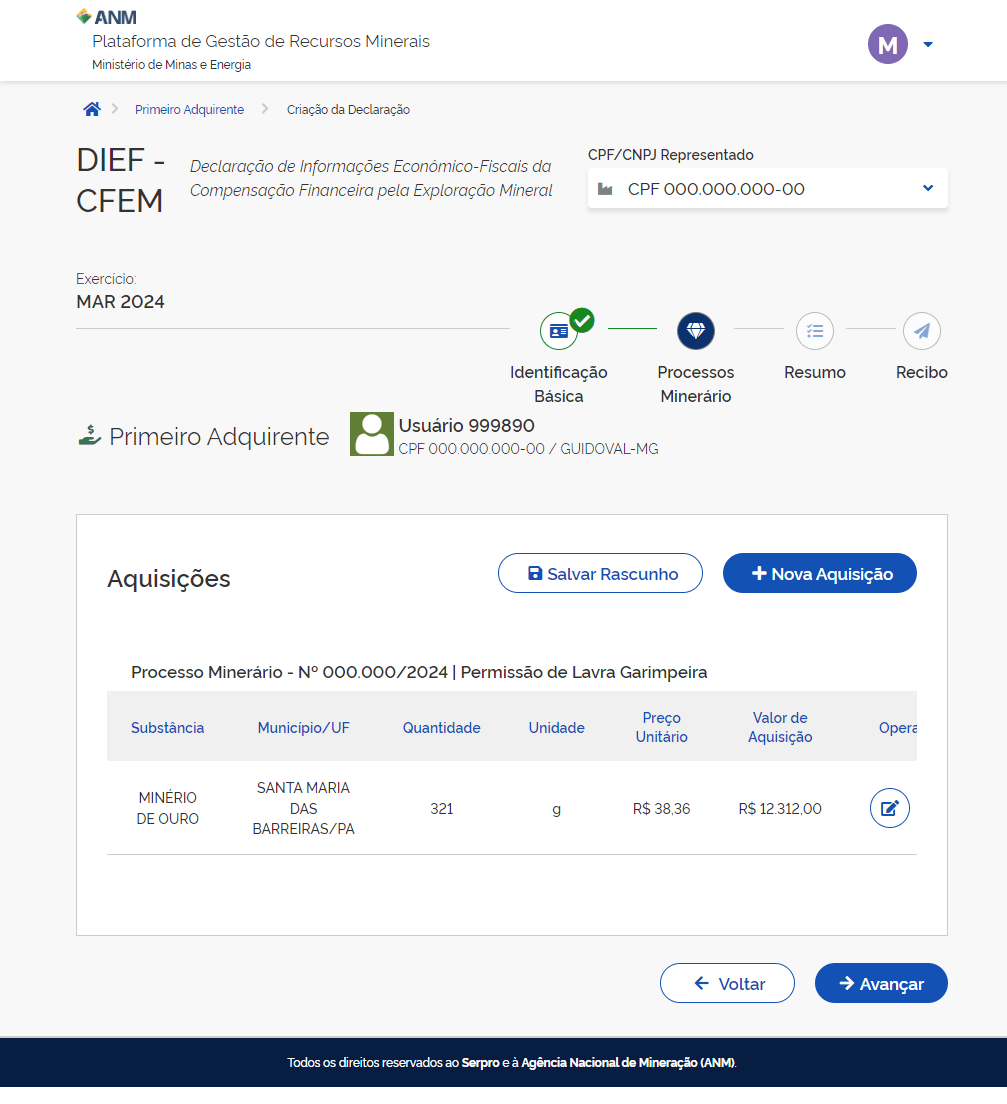Click the Valor de Aquisição column header
This screenshot has width=1007, height=1104.
click(780, 728)
